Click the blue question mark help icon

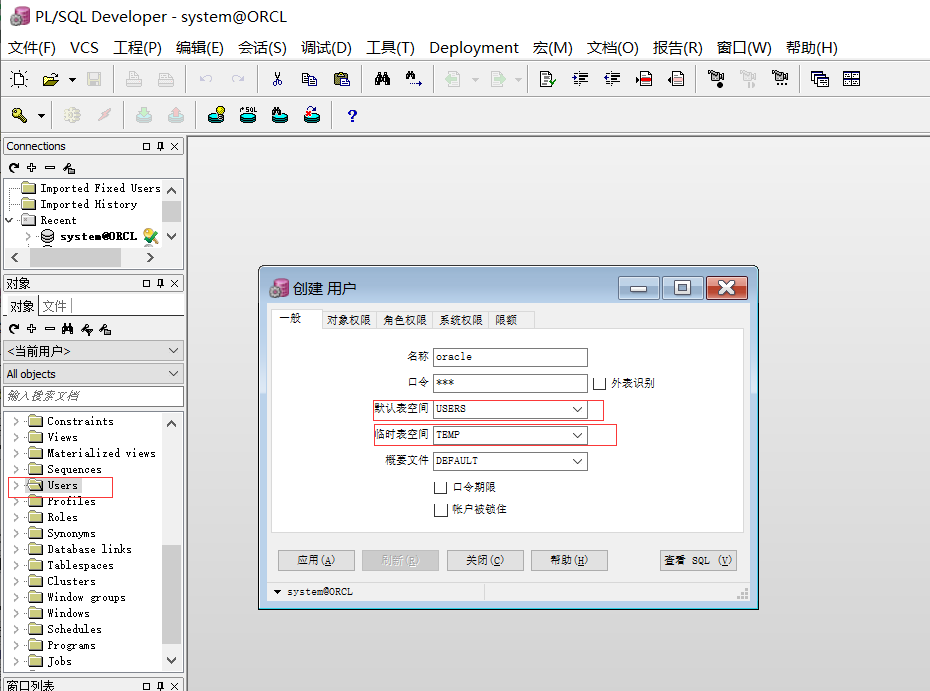coord(352,116)
